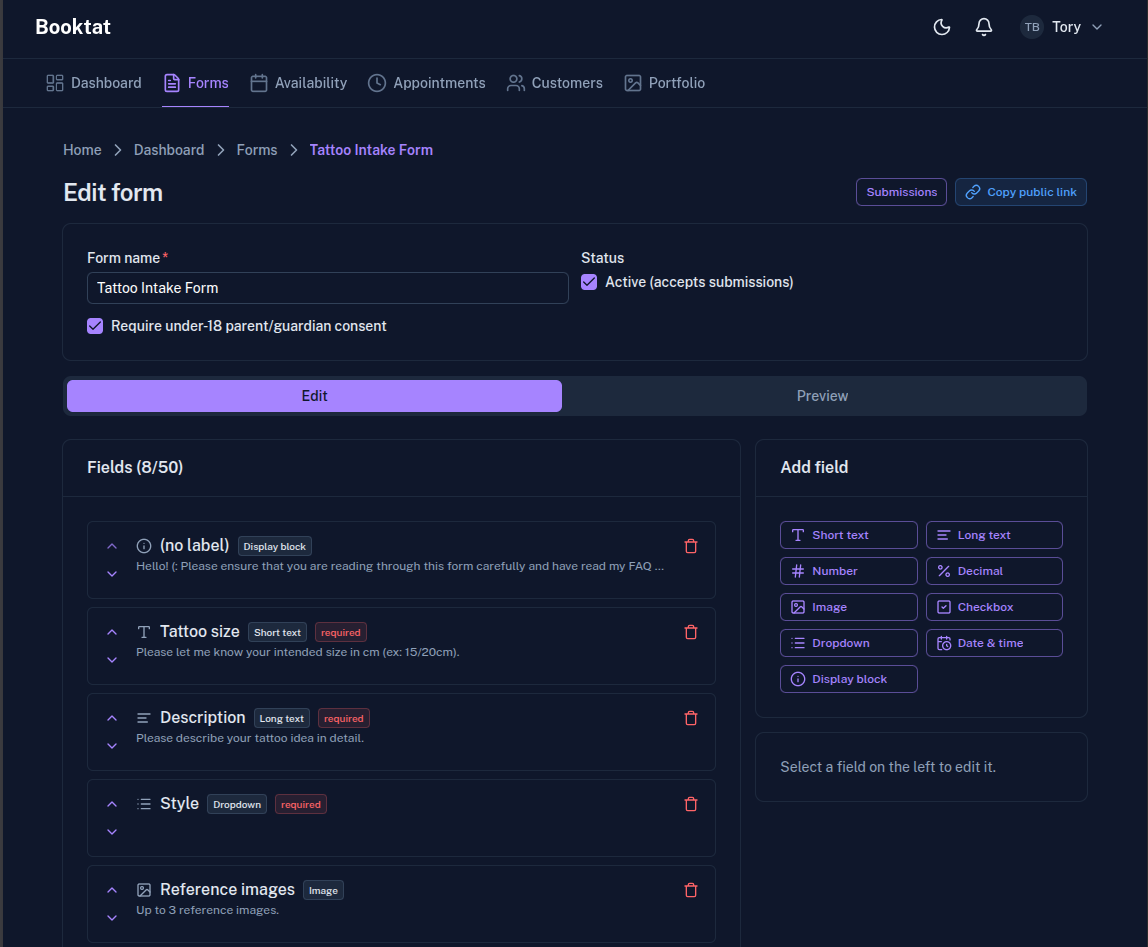This screenshot has width=1148, height=947.
Task: Delete the Reference images field
Action: (x=690, y=890)
